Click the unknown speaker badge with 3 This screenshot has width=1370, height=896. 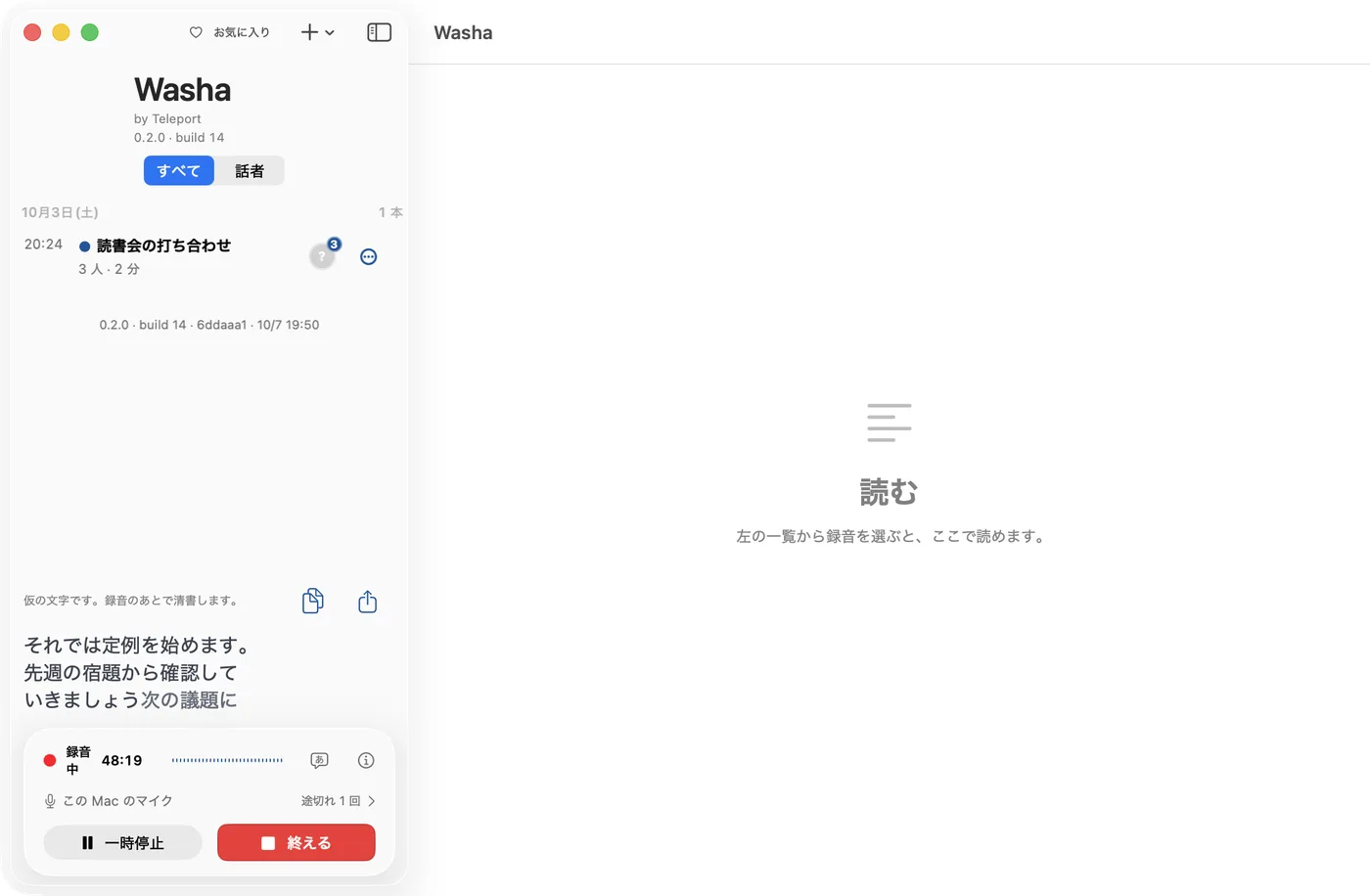coord(324,254)
